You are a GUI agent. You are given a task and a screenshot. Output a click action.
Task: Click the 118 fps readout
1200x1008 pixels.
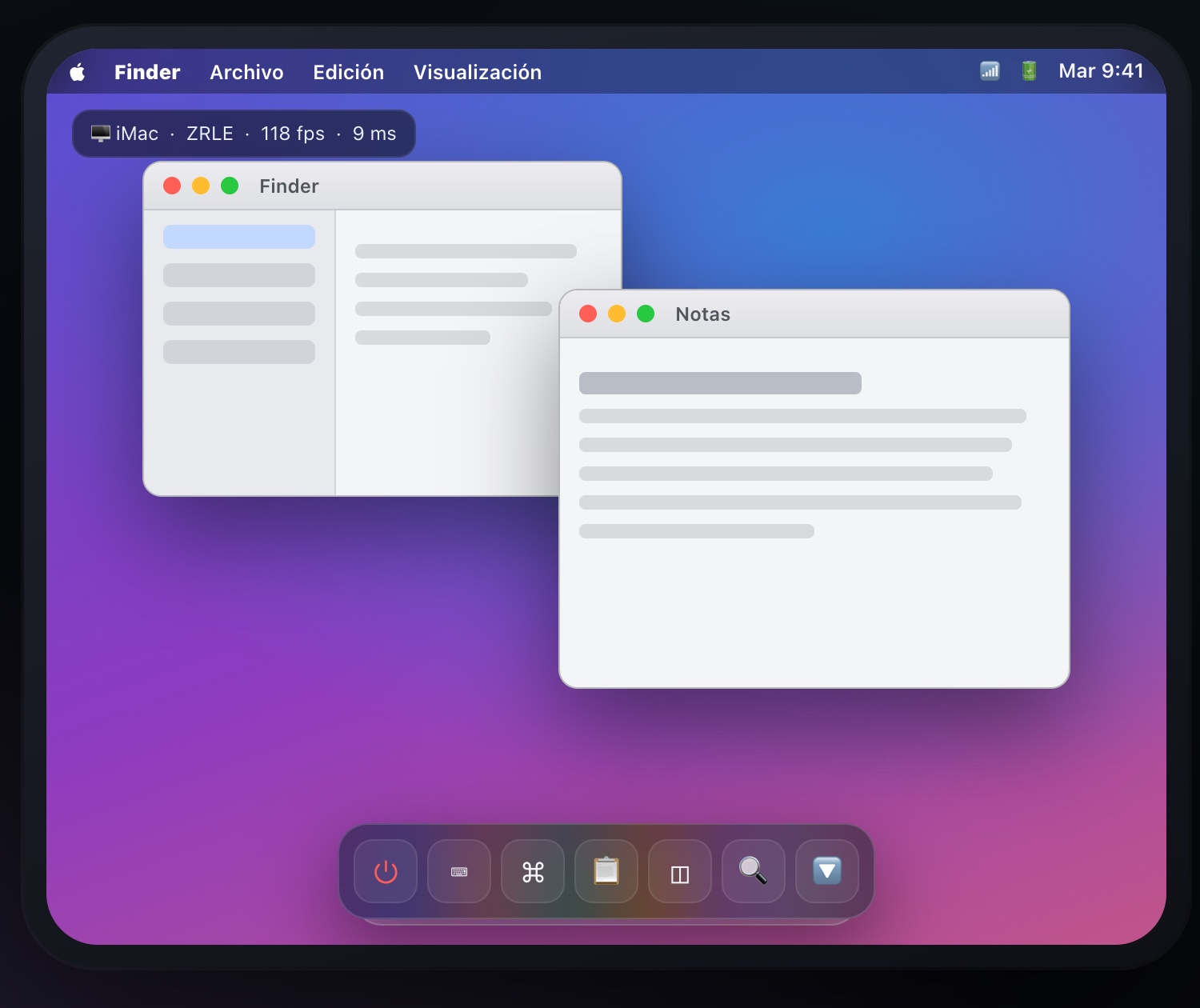(x=293, y=134)
